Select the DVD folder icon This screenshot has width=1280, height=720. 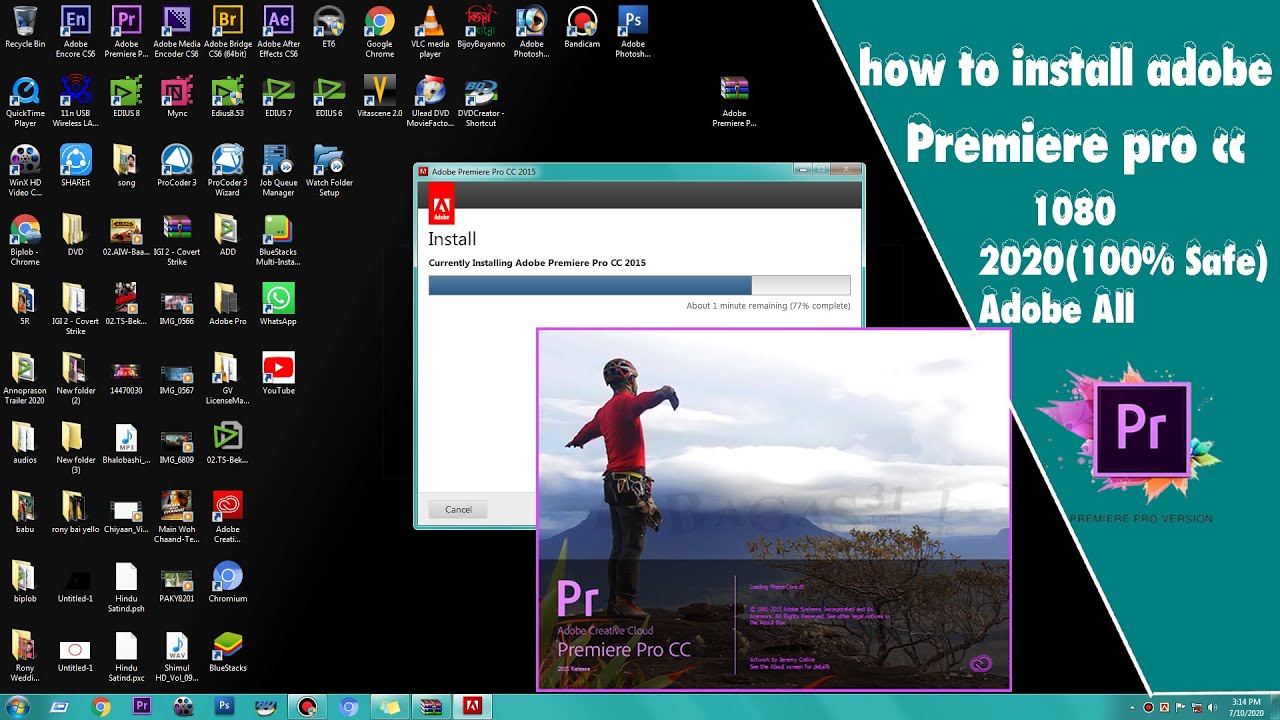click(x=75, y=235)
